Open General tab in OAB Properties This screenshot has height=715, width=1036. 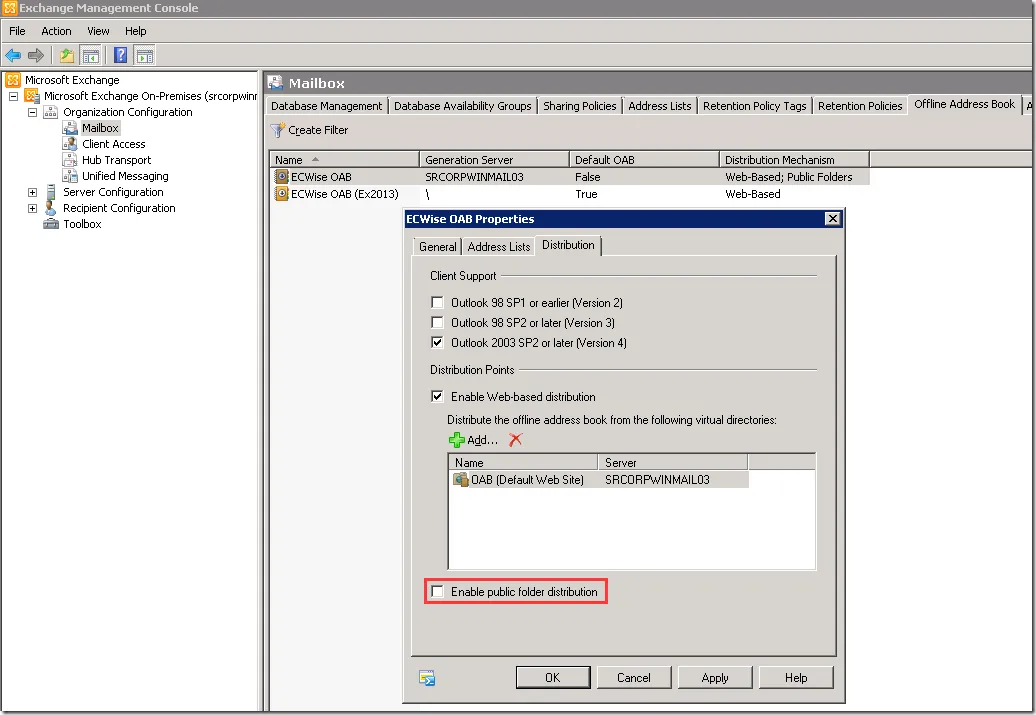pyautogui.click(x=437, y=246)
